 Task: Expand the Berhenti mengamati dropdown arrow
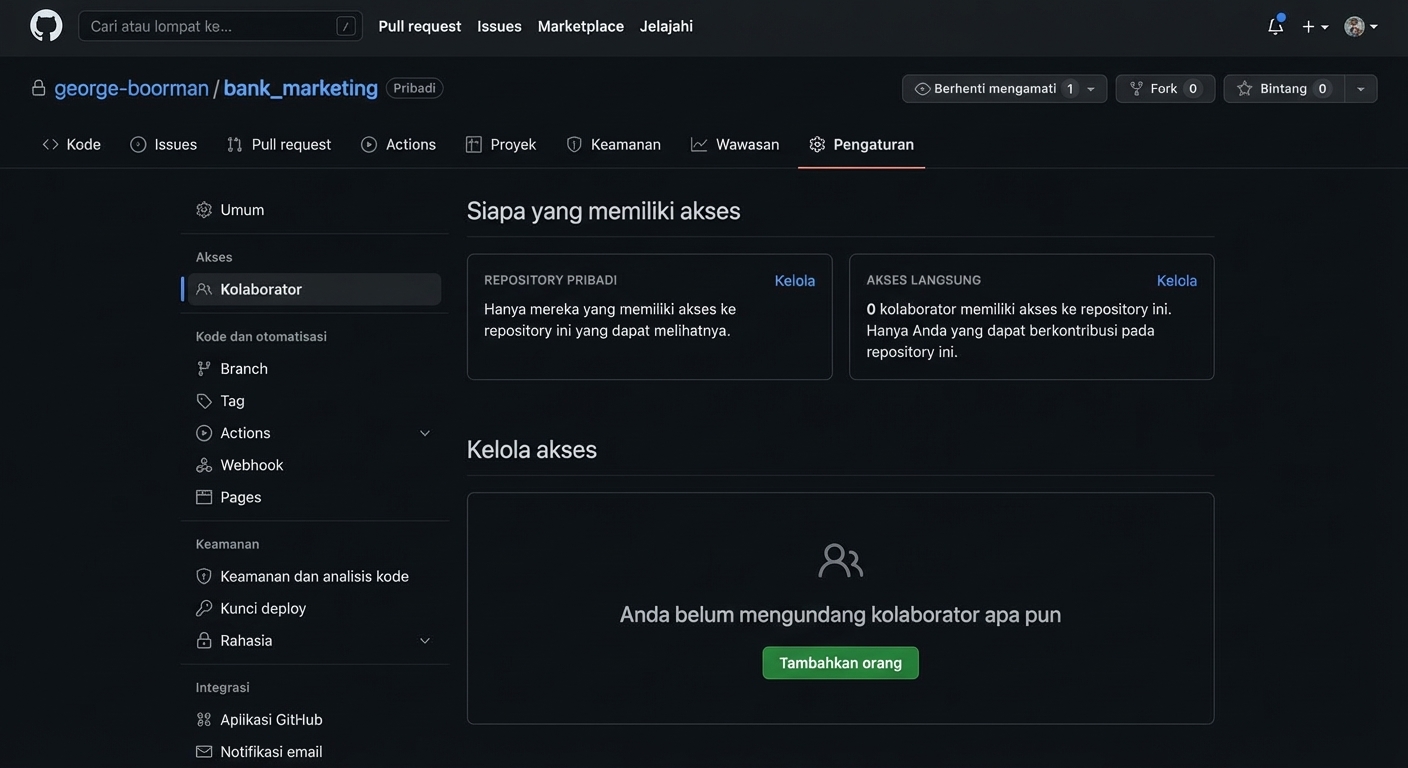click(1091, 89)
